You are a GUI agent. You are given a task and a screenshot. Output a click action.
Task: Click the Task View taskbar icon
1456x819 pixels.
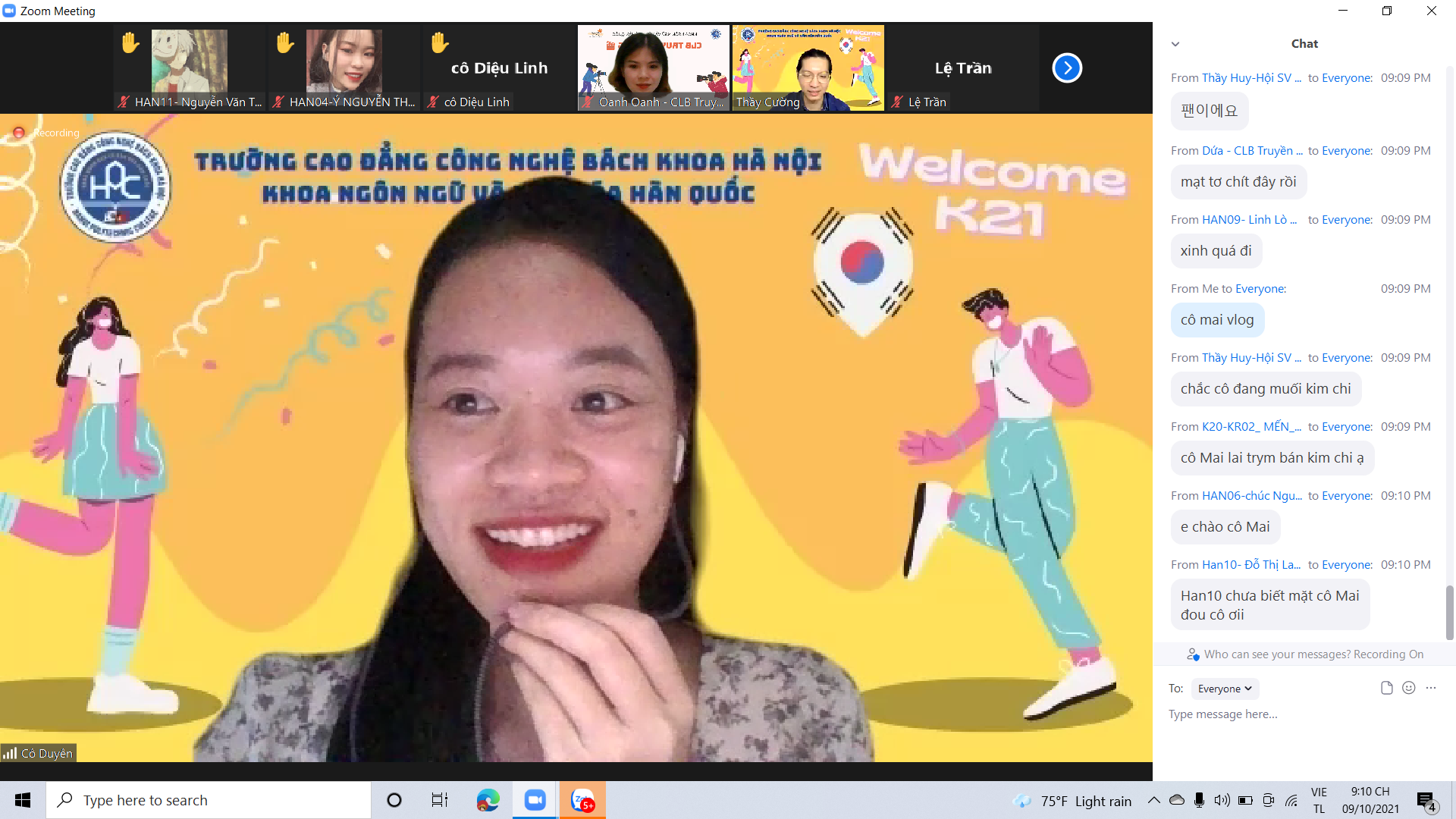click(440, 800)
